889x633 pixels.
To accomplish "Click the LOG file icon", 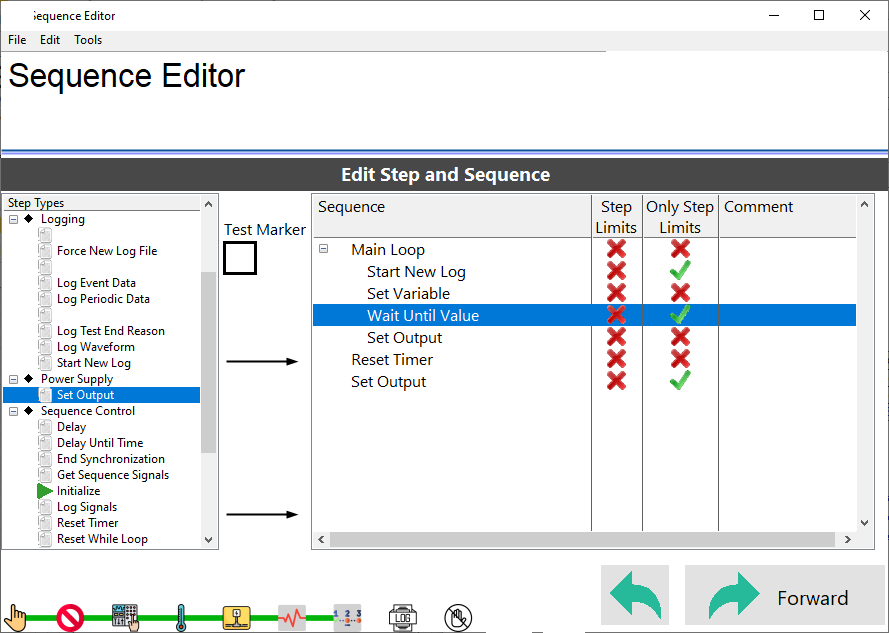I will (402, 617).
